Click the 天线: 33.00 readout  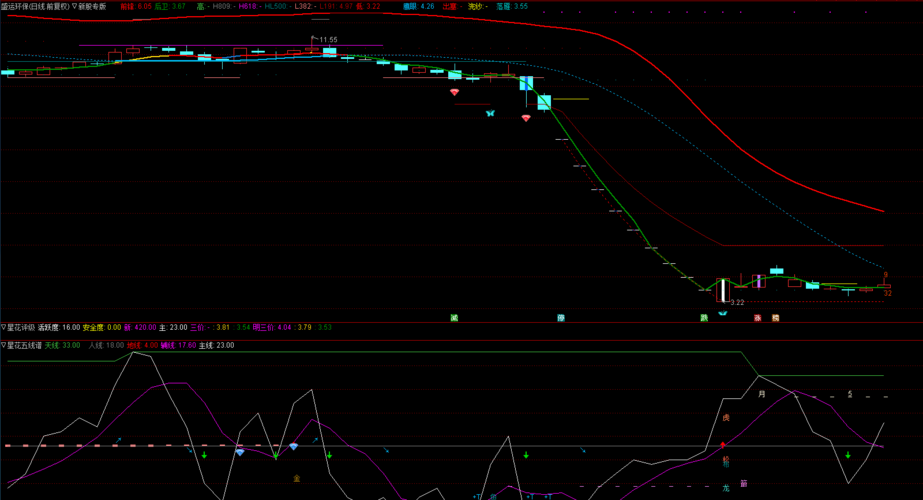[x=62, y=346]
